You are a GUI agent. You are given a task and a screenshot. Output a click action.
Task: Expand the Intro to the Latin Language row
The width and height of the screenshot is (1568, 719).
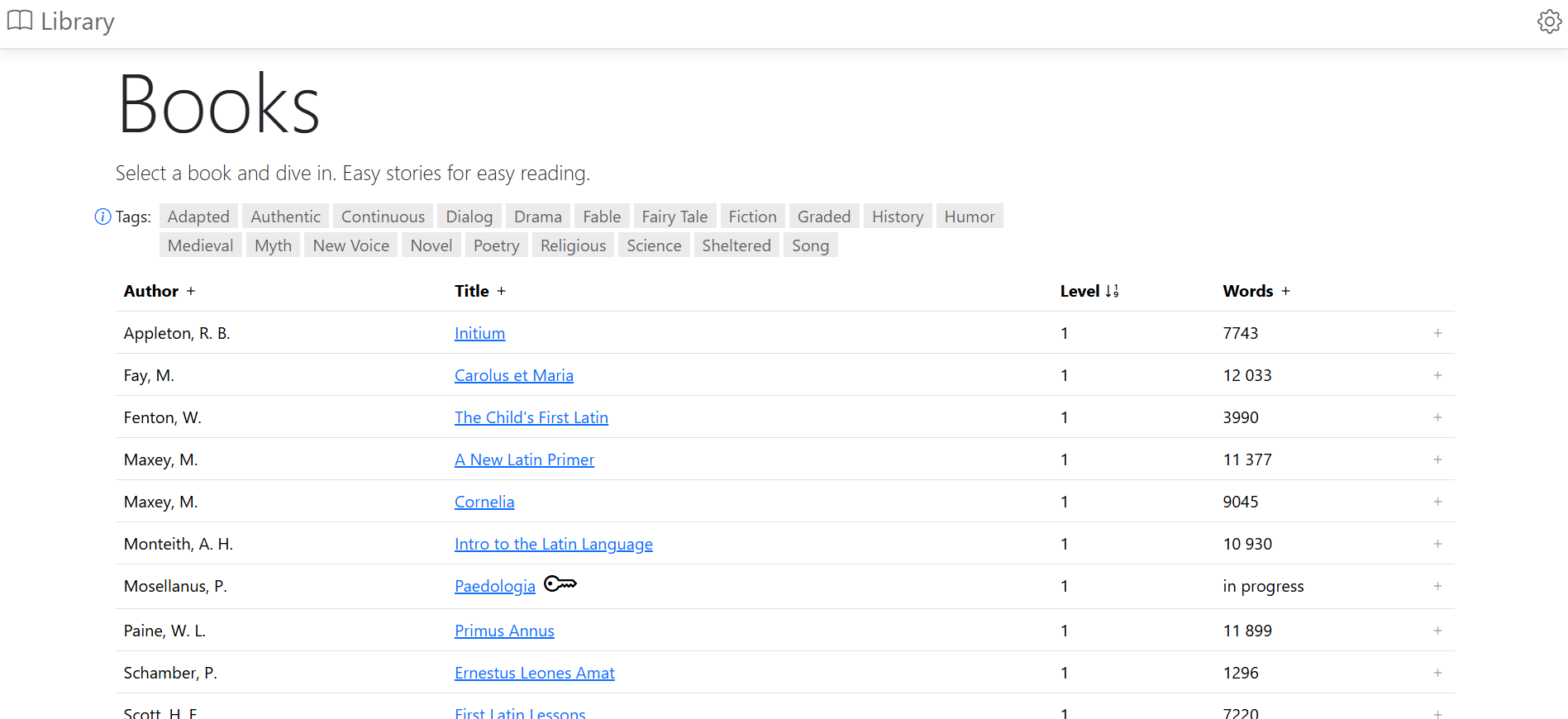(1437, 544)
